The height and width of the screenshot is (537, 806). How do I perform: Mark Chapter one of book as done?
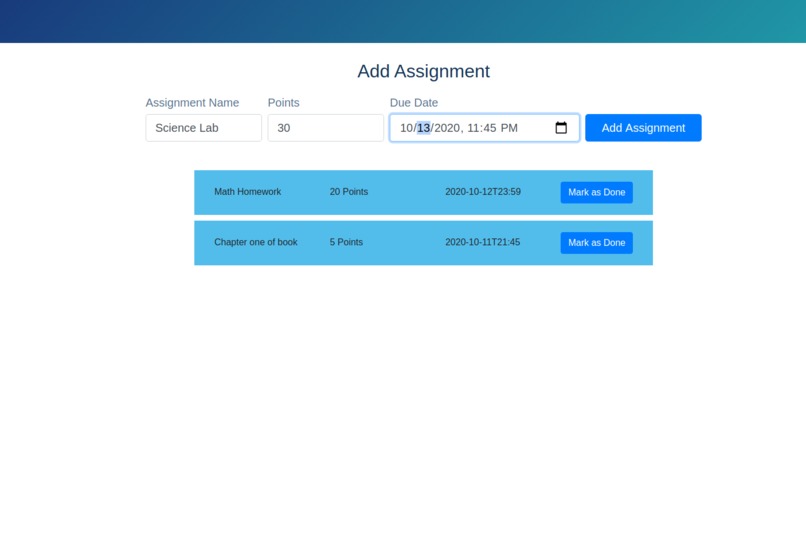click(596, 243)
